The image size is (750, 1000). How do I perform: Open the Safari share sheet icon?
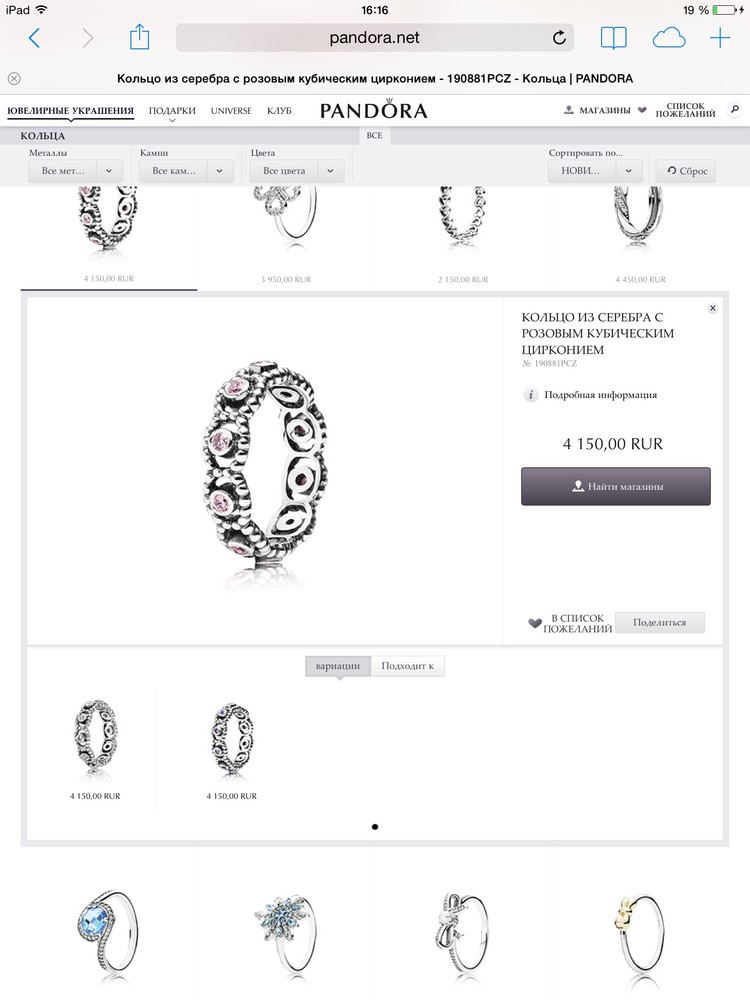click(x=139, y=37)
